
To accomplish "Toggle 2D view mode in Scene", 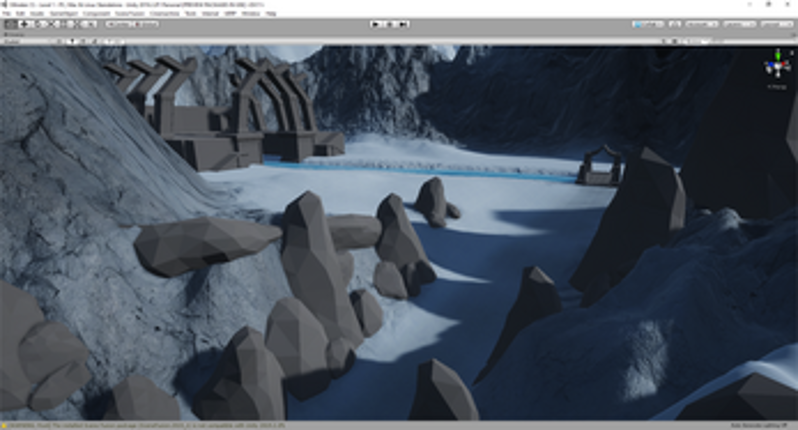I will click(x=62, y=41).
